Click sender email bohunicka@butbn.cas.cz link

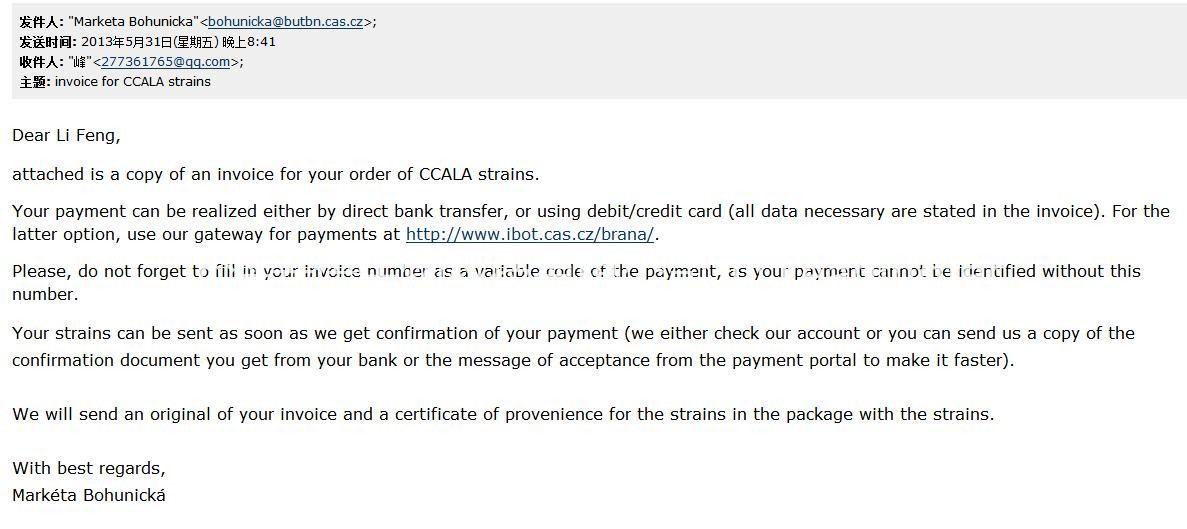pyautogui.click(x=285, y=22)
